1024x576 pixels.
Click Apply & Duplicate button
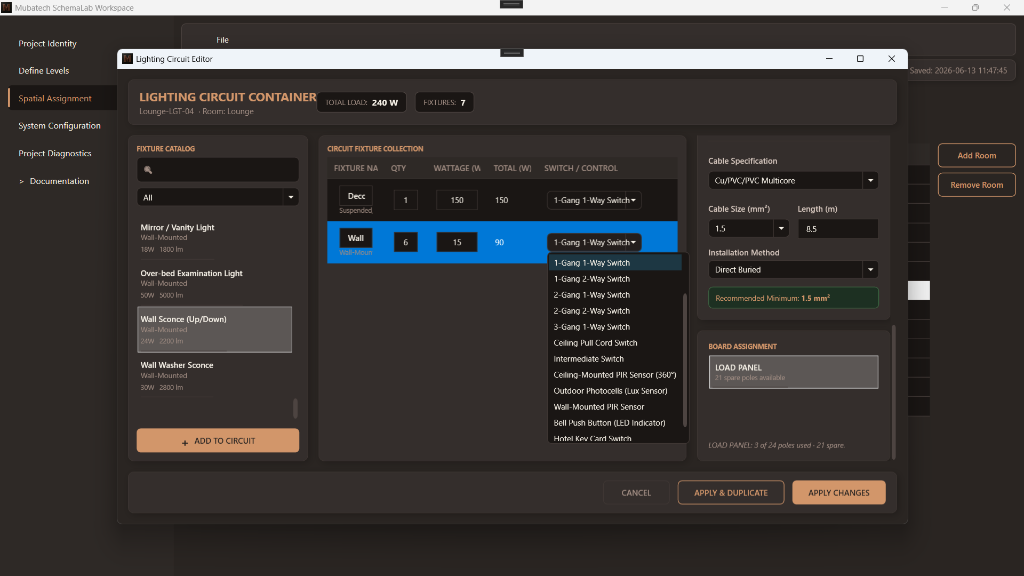coord(731,493)
